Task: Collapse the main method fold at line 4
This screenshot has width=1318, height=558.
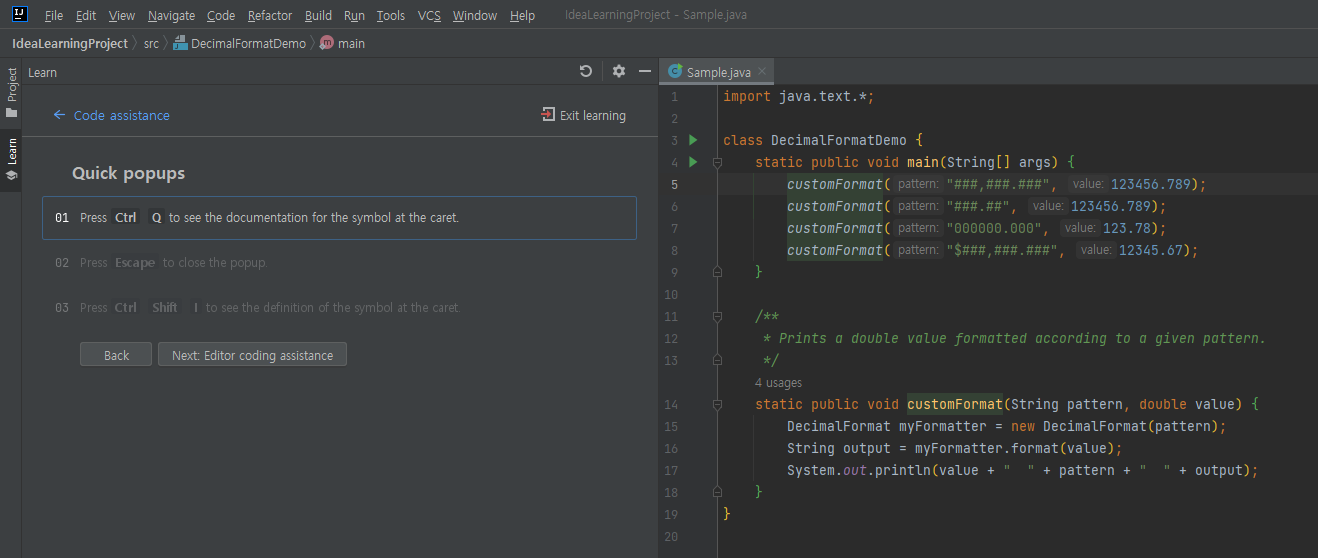Action: (x=717, y=162)
